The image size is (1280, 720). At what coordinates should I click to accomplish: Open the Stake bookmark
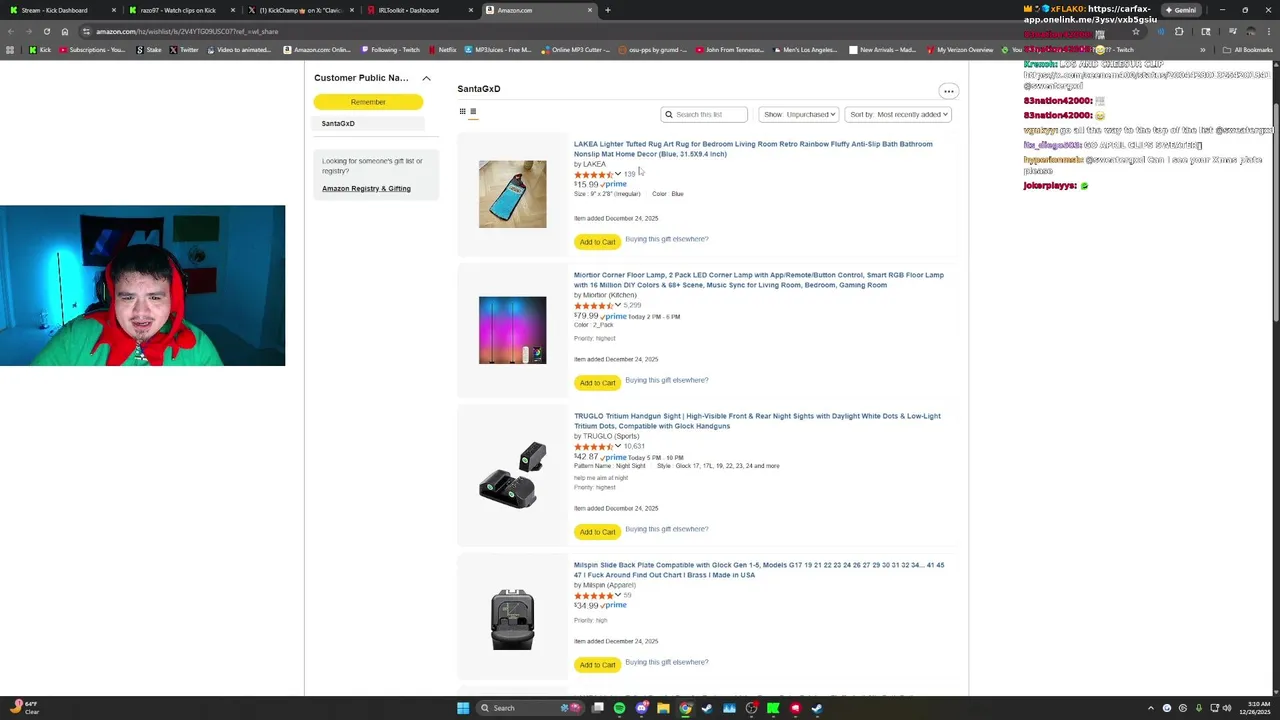(x=149, y=50)
